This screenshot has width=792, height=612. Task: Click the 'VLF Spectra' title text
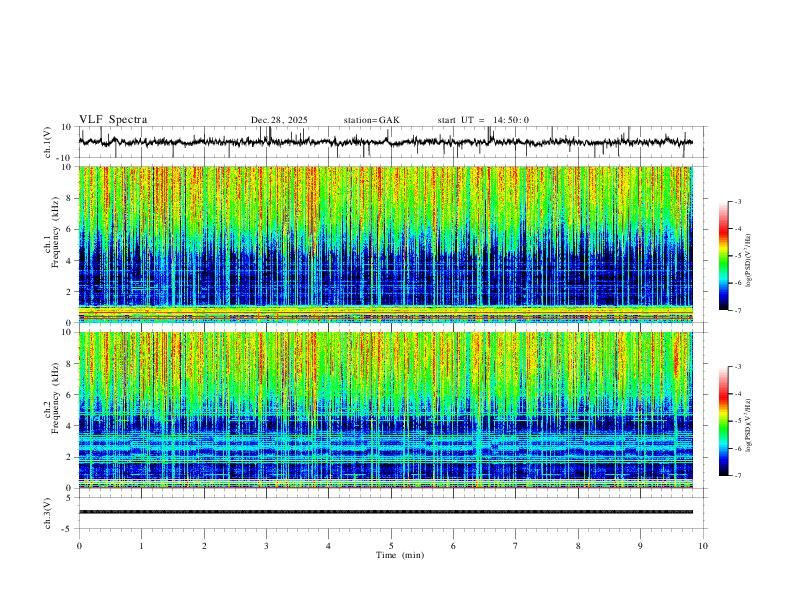coord(113,120)
